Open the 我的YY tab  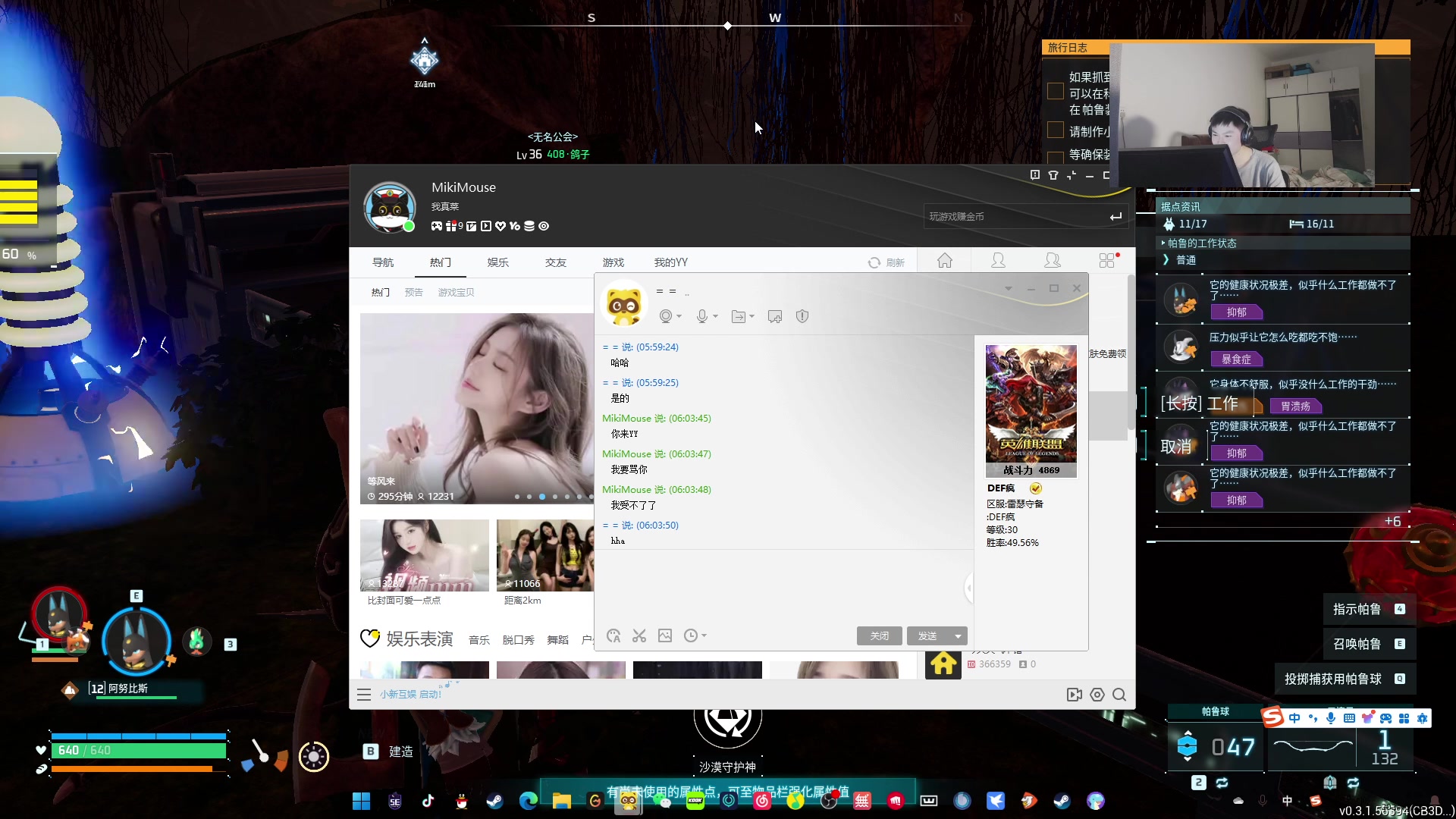670,262
